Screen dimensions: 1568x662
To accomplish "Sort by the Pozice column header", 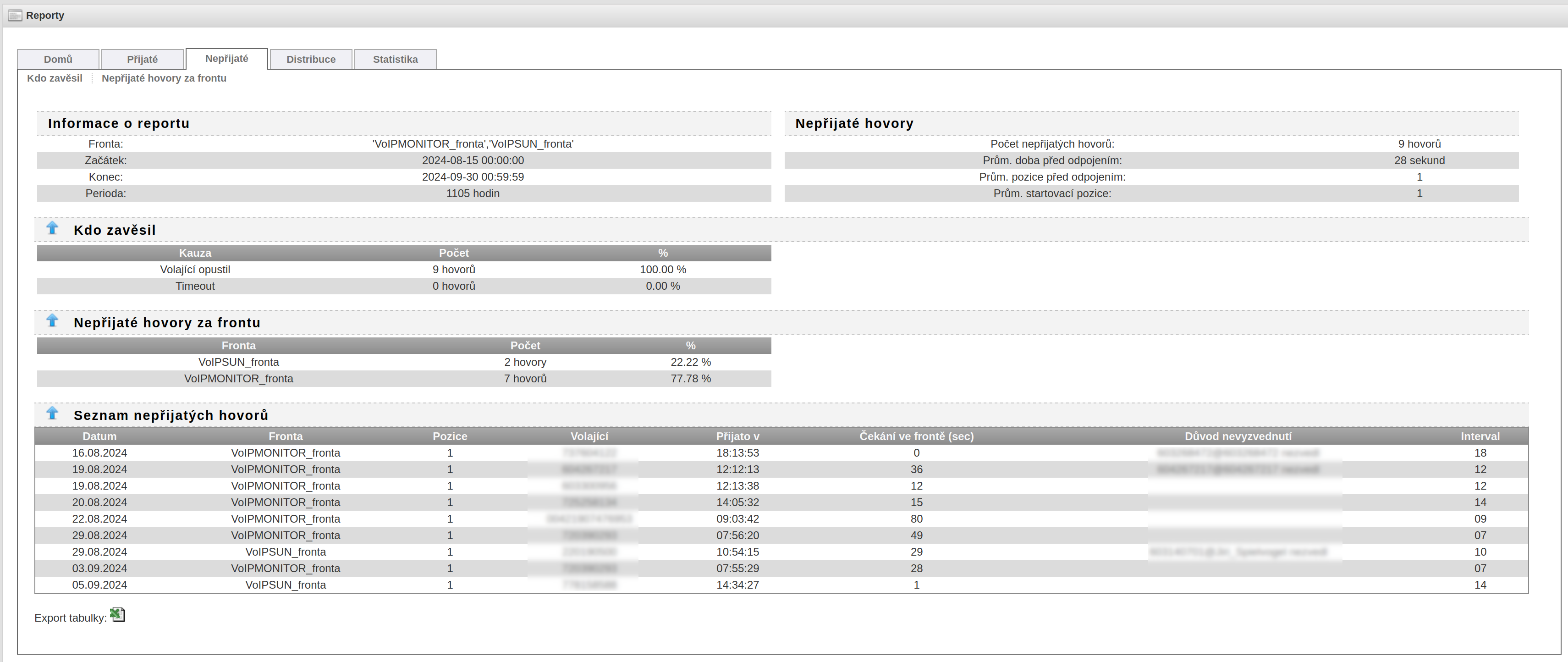I will click(x=450, y=436).
